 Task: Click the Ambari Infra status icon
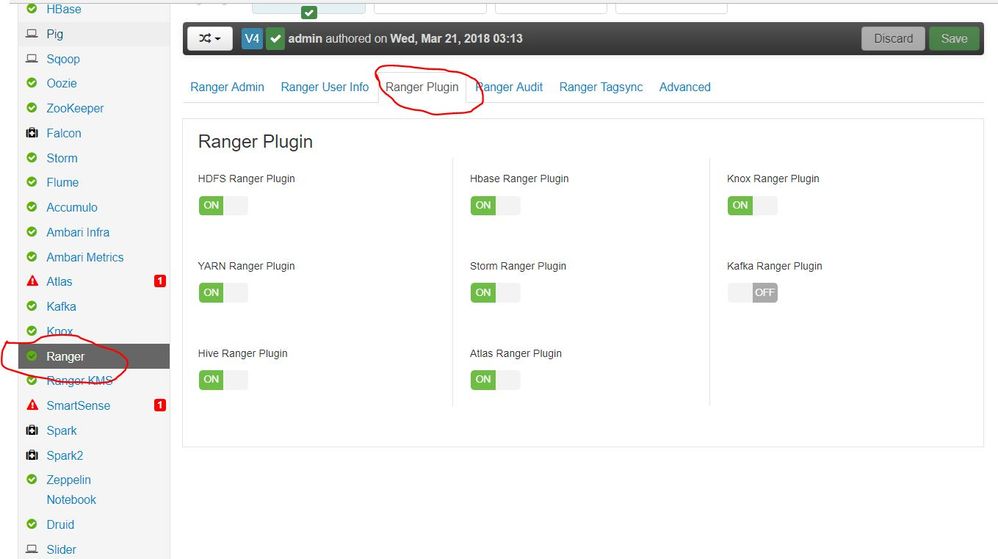tap(32, 232)
